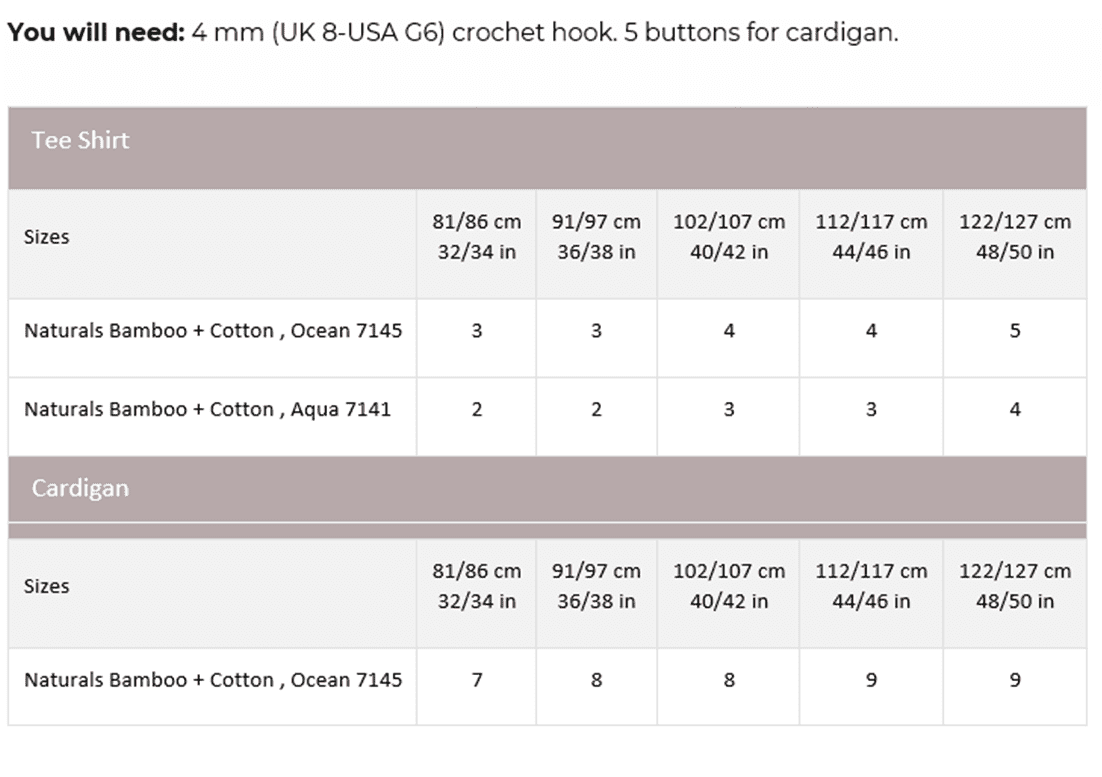Click the Tee Shirt Ocean quantity 5 cell
This screenshot has height=777, width=1102.
[x=1015, y=331]
